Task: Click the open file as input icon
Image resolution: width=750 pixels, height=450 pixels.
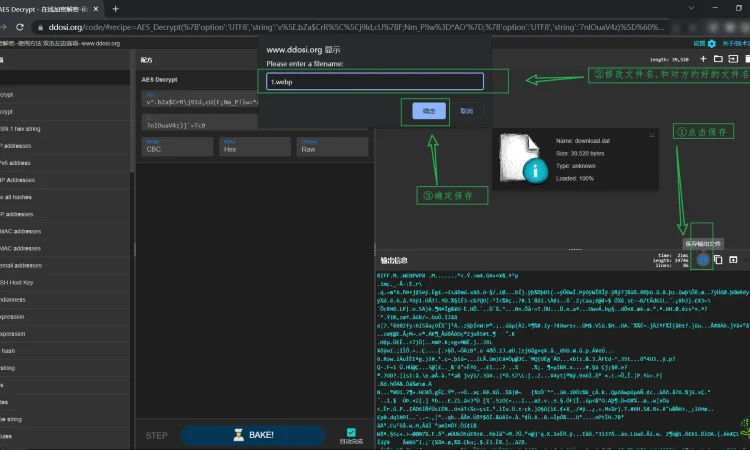Action: tap(733, 59)
